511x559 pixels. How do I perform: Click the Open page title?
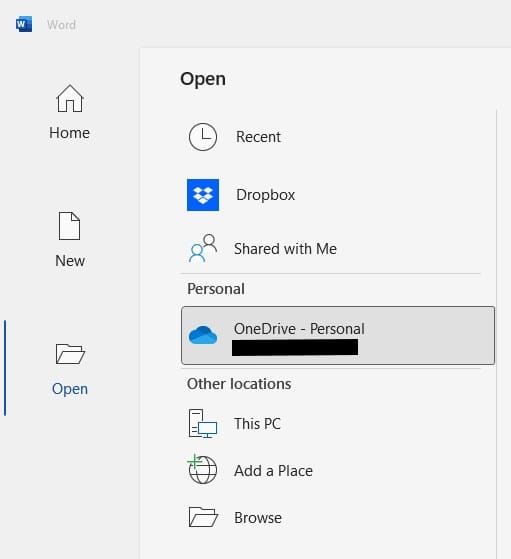click(x=203, y=79)
